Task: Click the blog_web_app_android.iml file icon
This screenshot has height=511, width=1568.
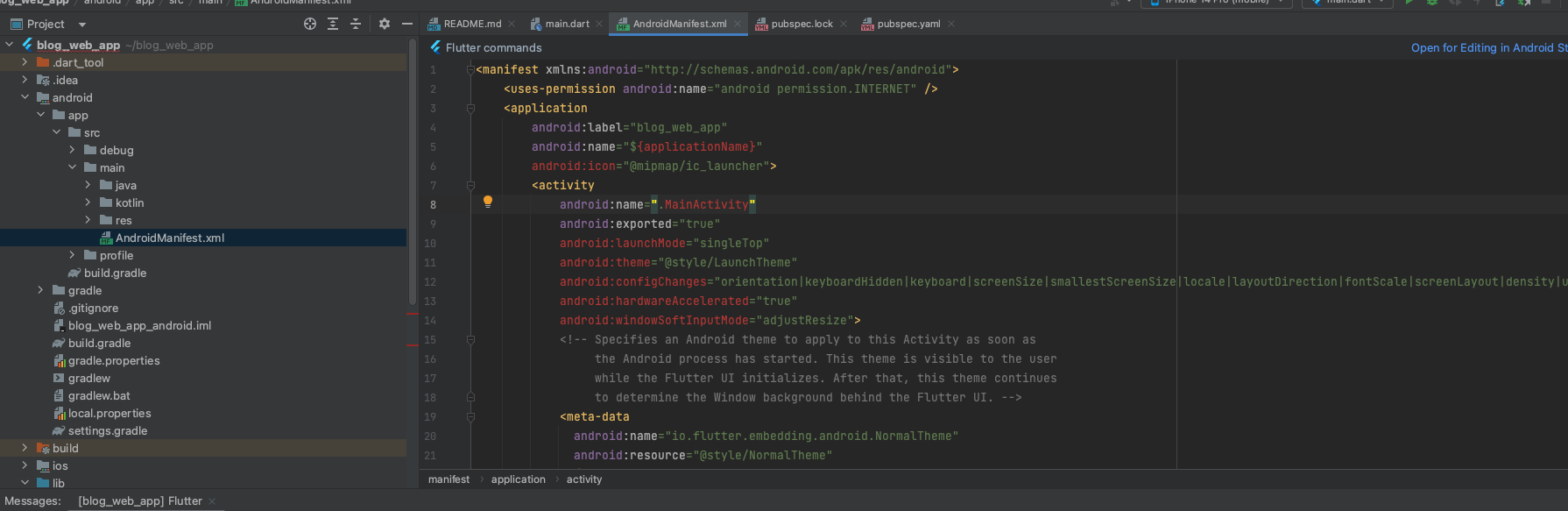Action: [x=60, y=325]
